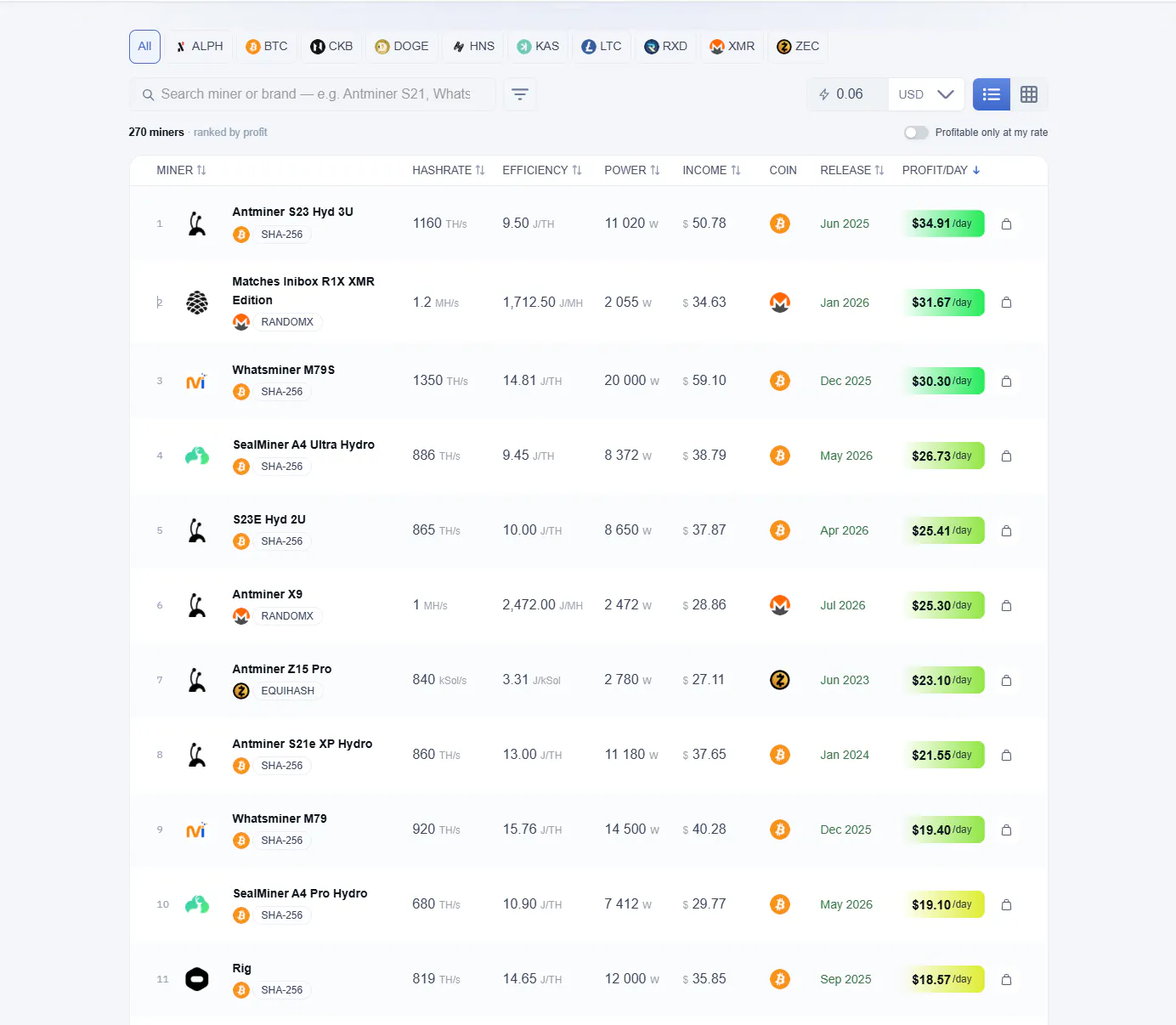
Task: Filter miners by HNS coin
Action: click(x=473, y=47)
